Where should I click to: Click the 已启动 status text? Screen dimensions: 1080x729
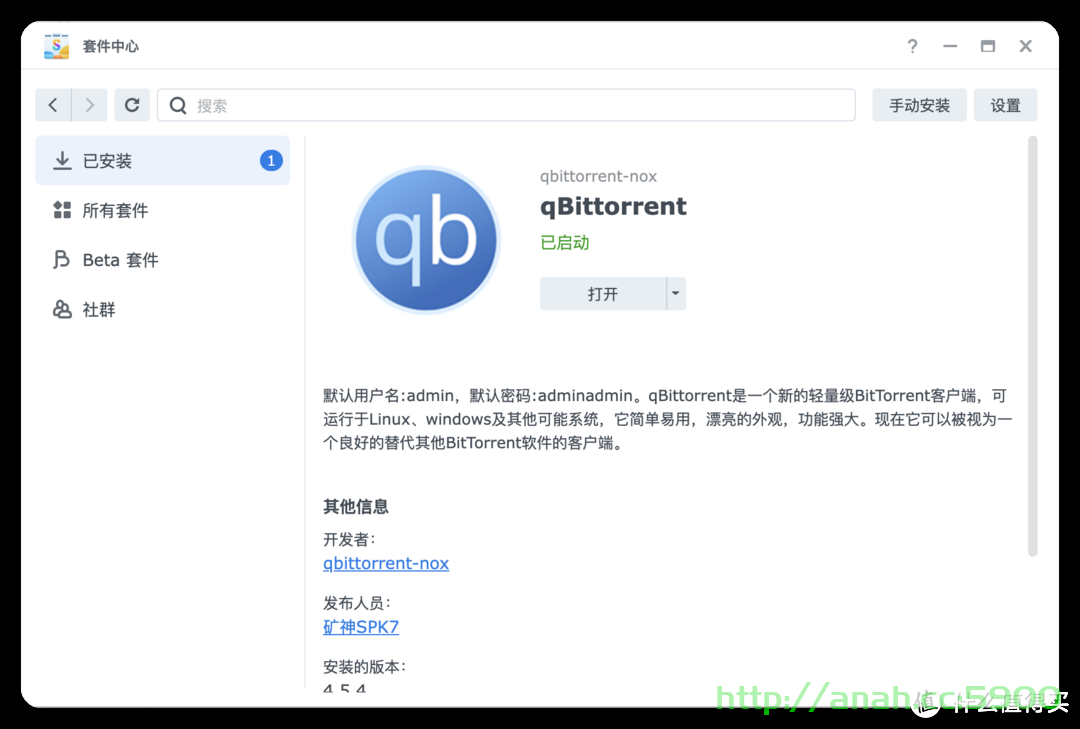(565, 243)
